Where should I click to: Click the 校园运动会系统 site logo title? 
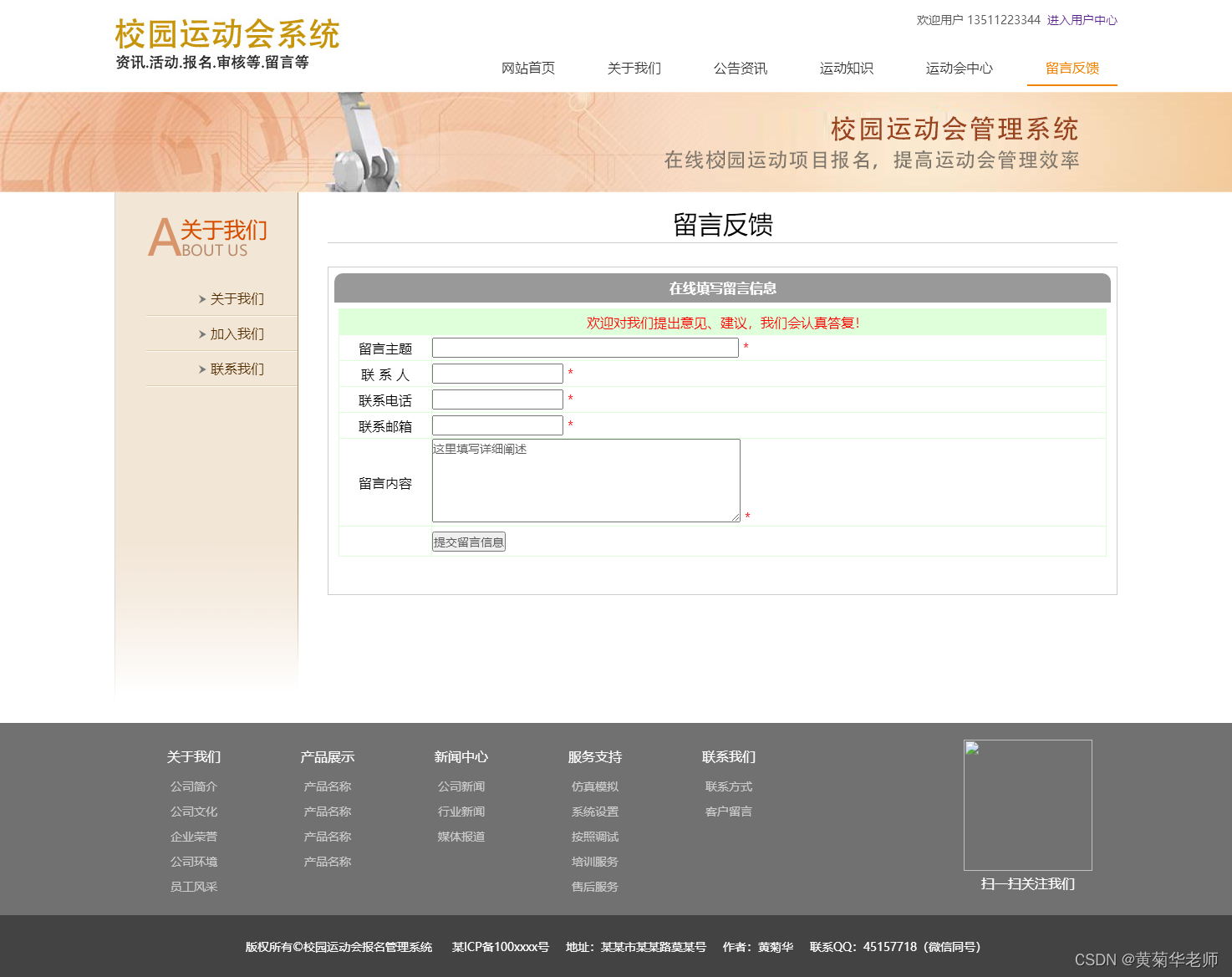(227, 35)
